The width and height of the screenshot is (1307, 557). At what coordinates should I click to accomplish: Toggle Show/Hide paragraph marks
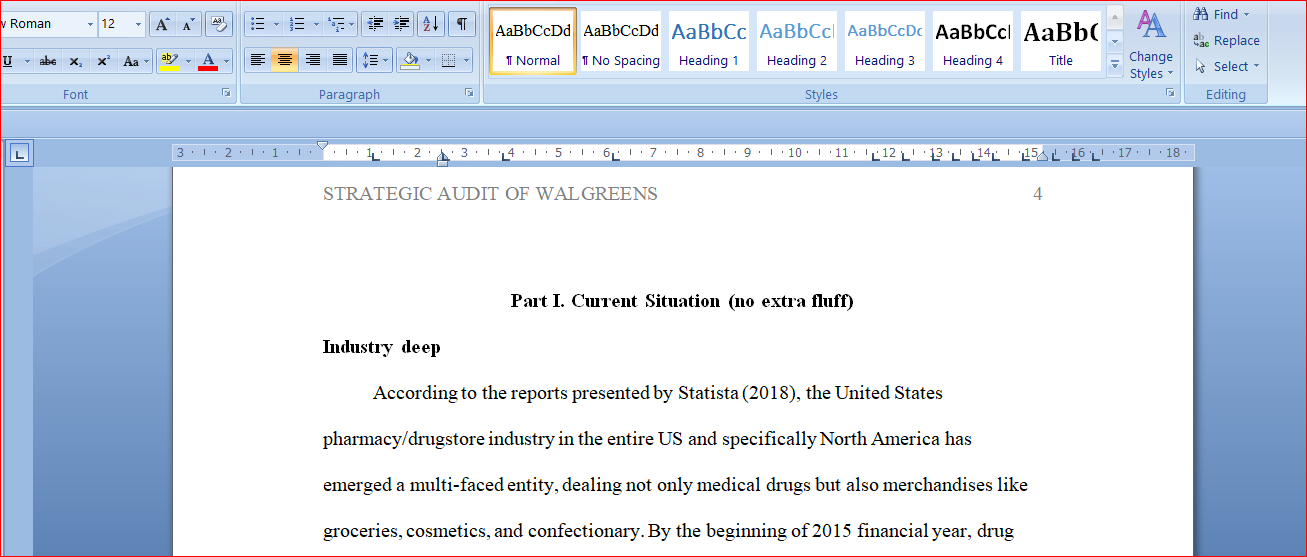tap(462, 24)
